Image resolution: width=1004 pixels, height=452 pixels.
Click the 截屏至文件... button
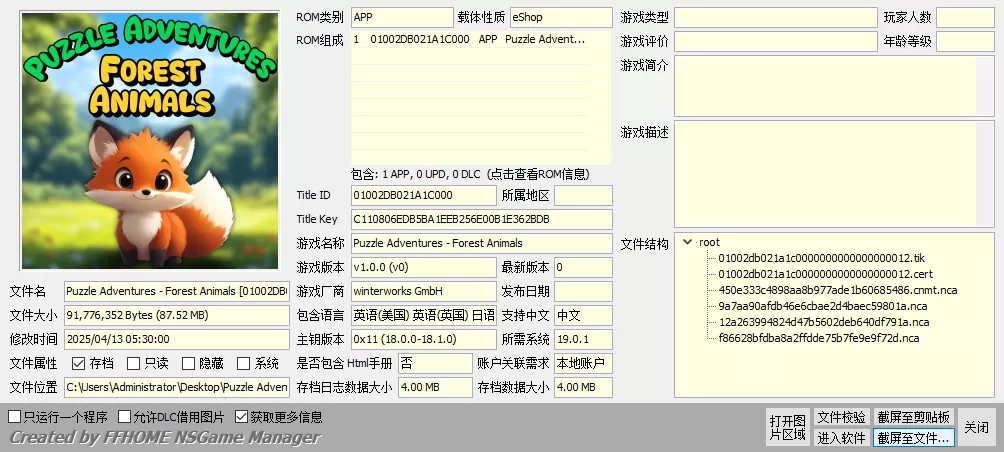point(913,437)
